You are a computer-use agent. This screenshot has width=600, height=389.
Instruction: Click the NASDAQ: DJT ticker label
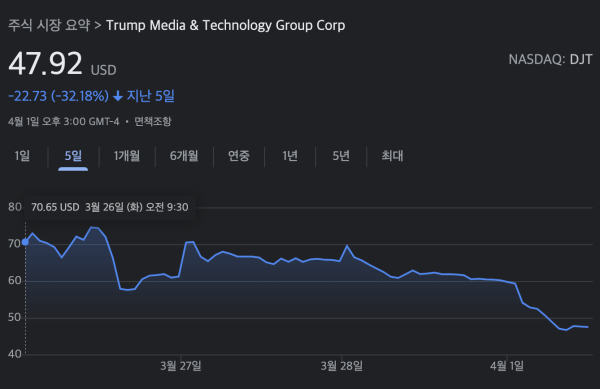click(x=550, y=59)
